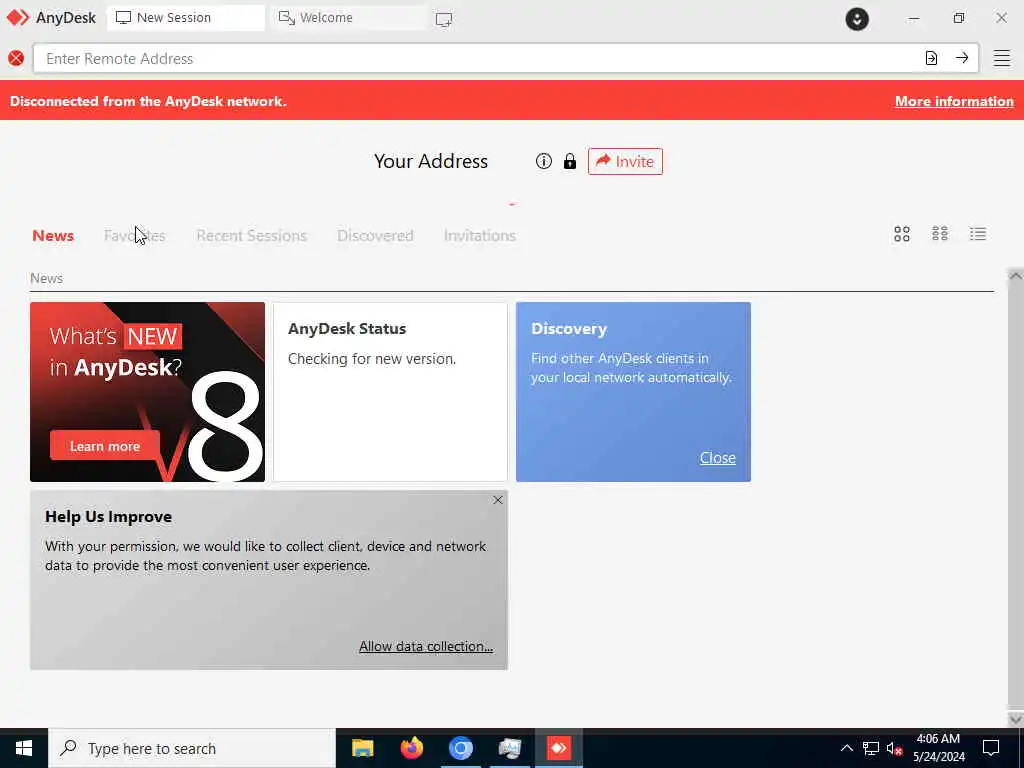
Task: Click the padlock security icon
Action: (570, 161)
